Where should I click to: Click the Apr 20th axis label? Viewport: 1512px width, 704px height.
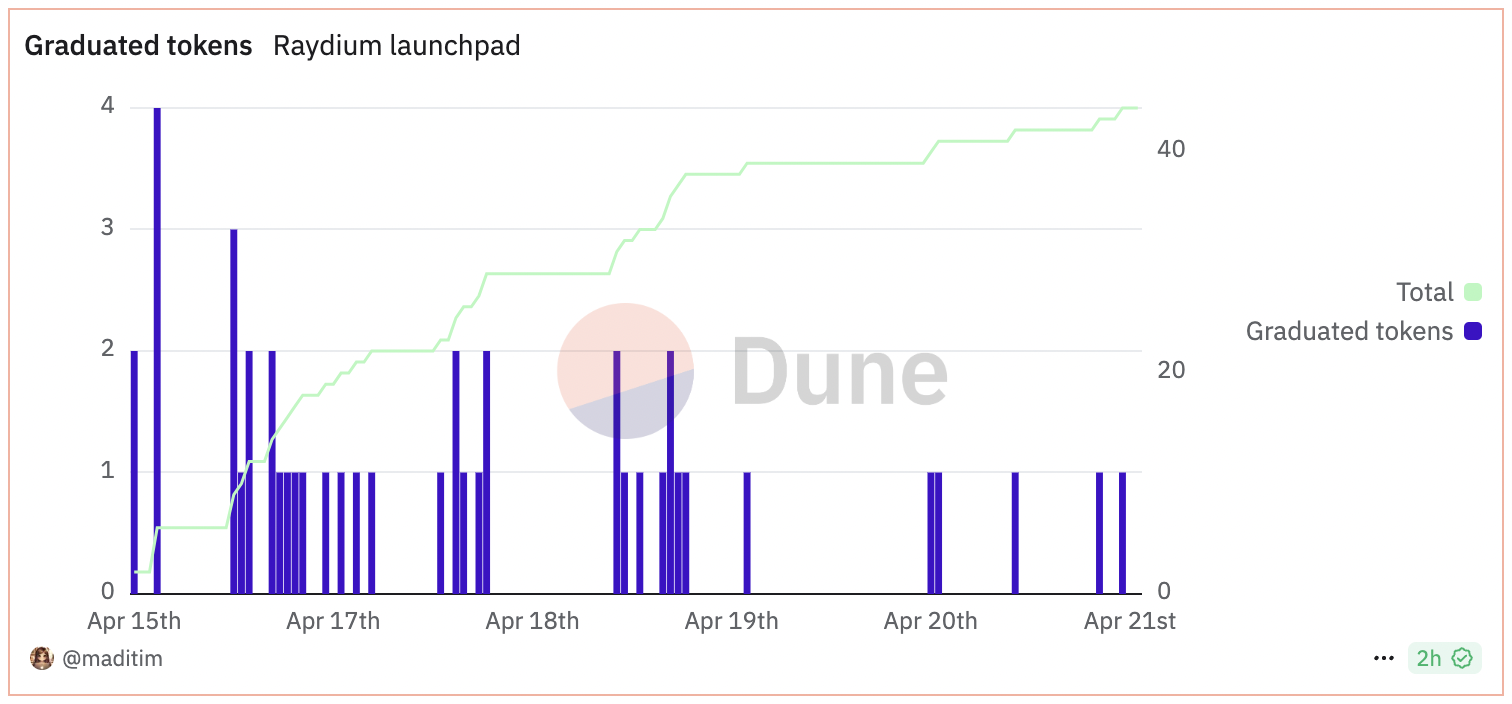(930, 621)
